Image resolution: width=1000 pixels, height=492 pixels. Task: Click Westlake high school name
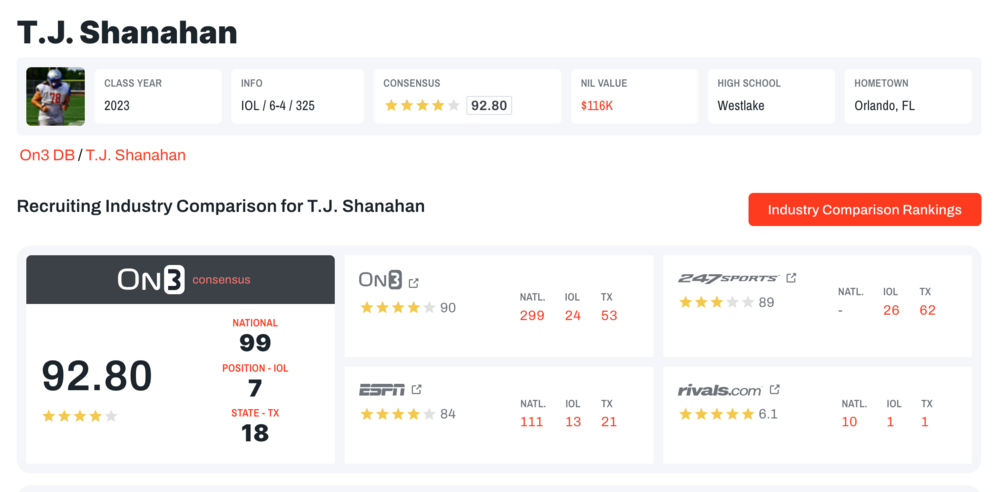point(741,105)
